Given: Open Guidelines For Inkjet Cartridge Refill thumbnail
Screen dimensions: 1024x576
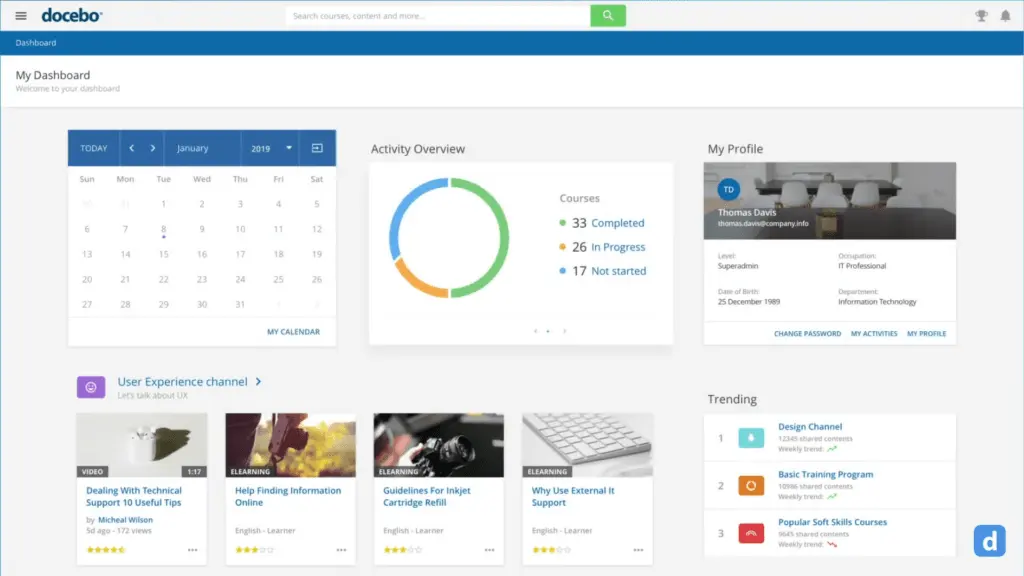Looking at the screenshot, I should (x=439, y=445).
